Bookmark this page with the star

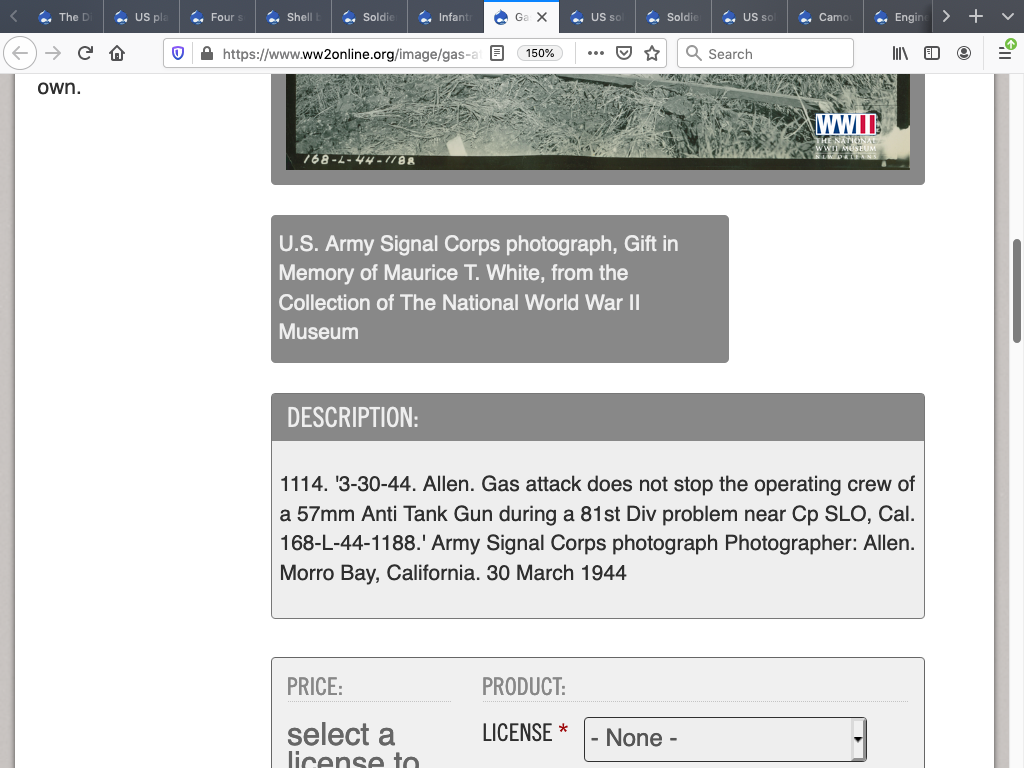pyautogui.click(x=652, y=53)
